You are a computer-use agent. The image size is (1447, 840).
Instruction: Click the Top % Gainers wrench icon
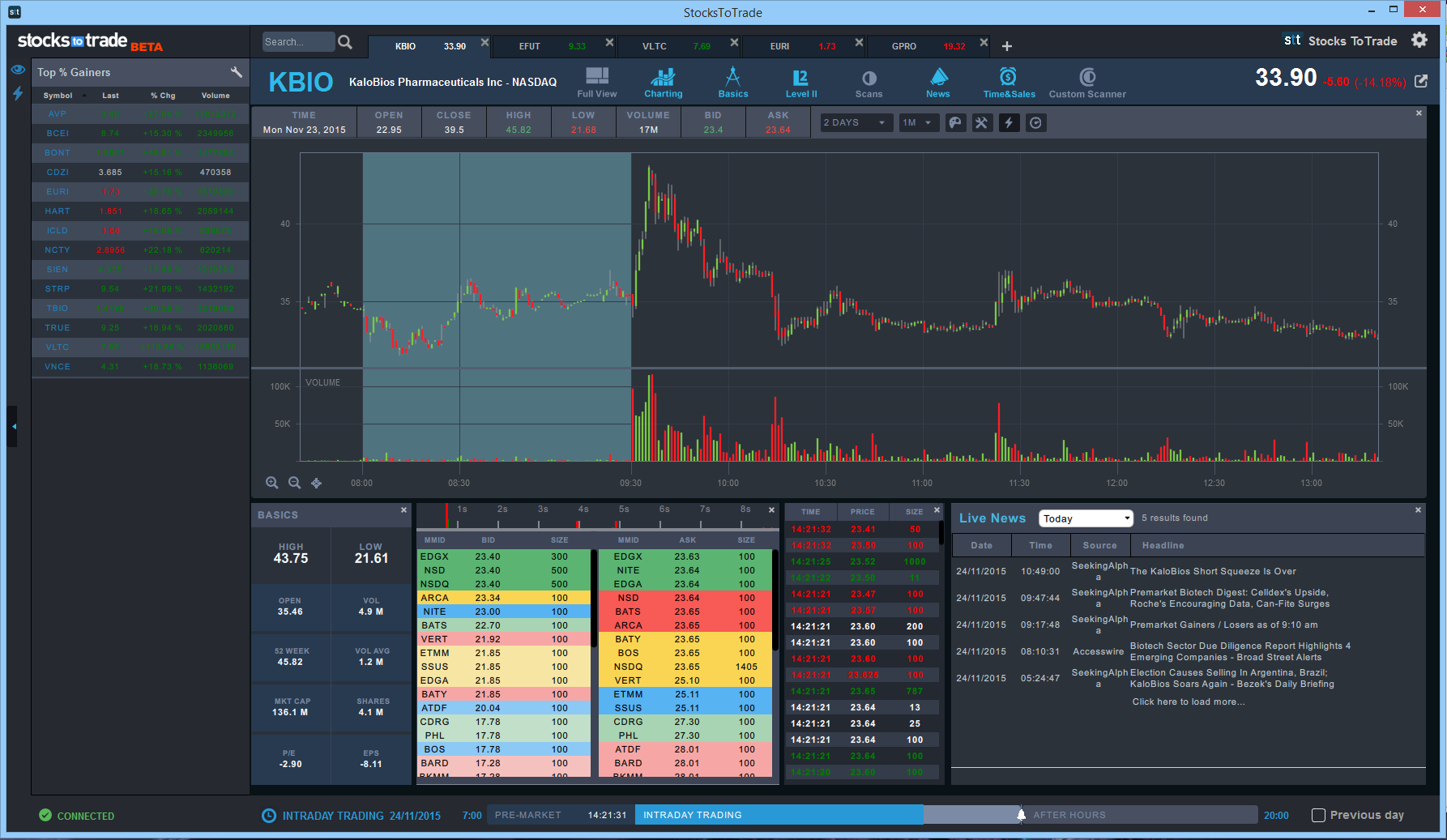tap(237, 72)
